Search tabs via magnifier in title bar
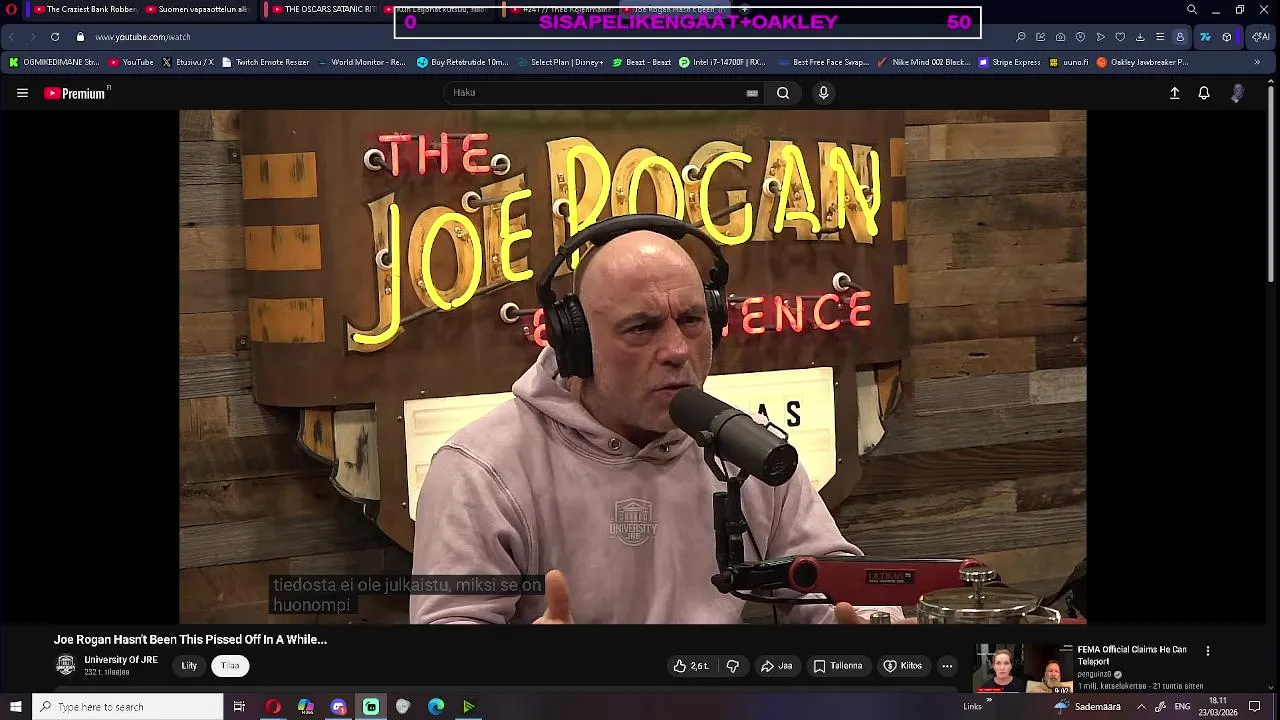 (1191, 10)
